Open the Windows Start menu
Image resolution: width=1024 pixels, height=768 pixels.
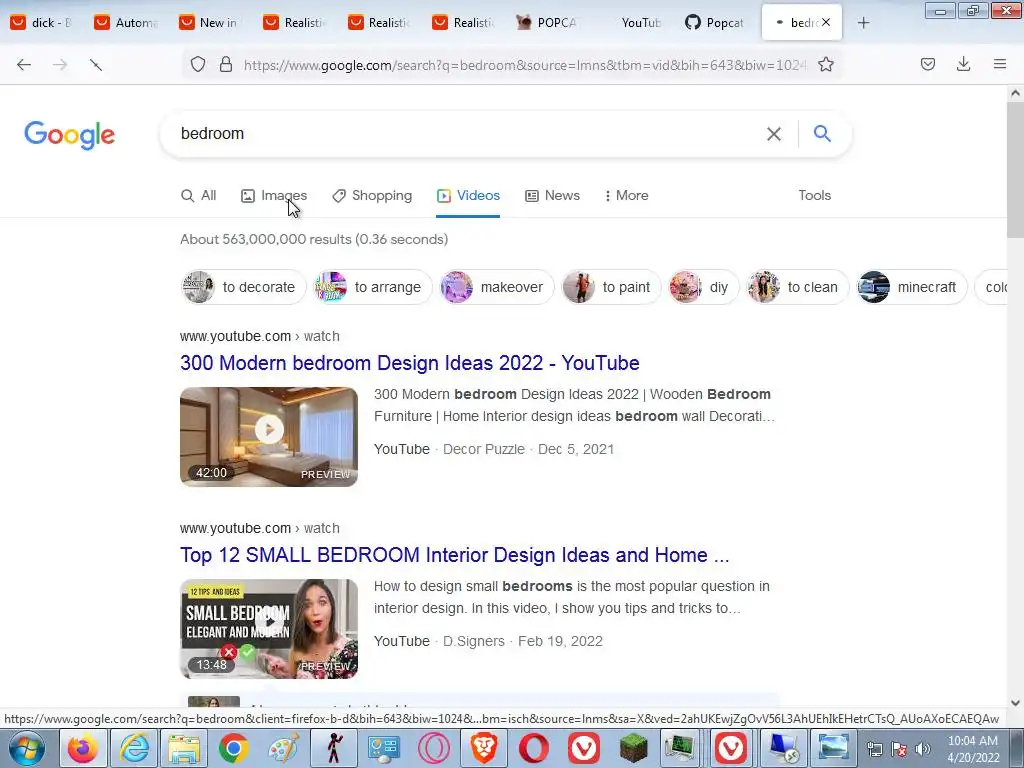point(27,748)
